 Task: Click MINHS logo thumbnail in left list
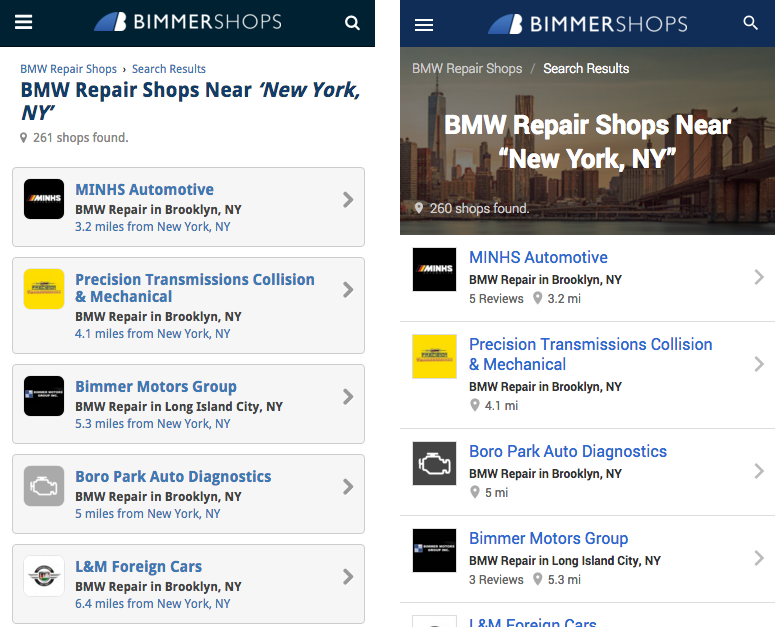click(x=44, y=199)
